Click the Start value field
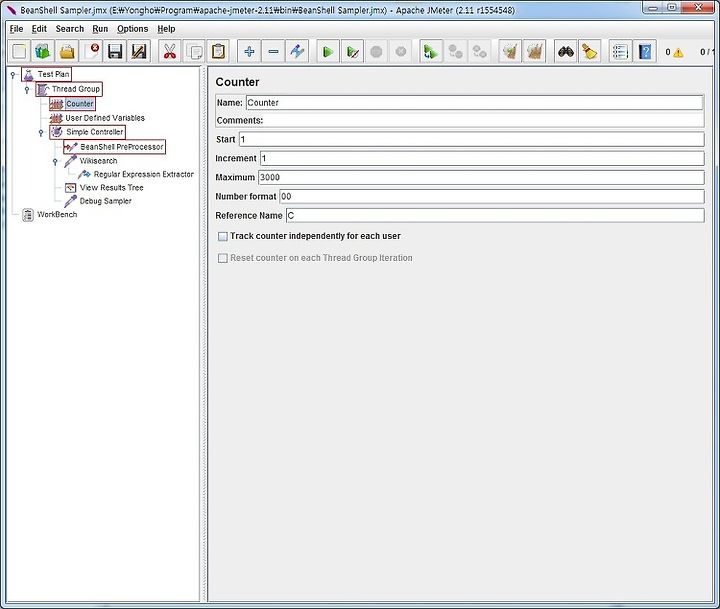This screenshot has width=720, height=609. point(472,139)
